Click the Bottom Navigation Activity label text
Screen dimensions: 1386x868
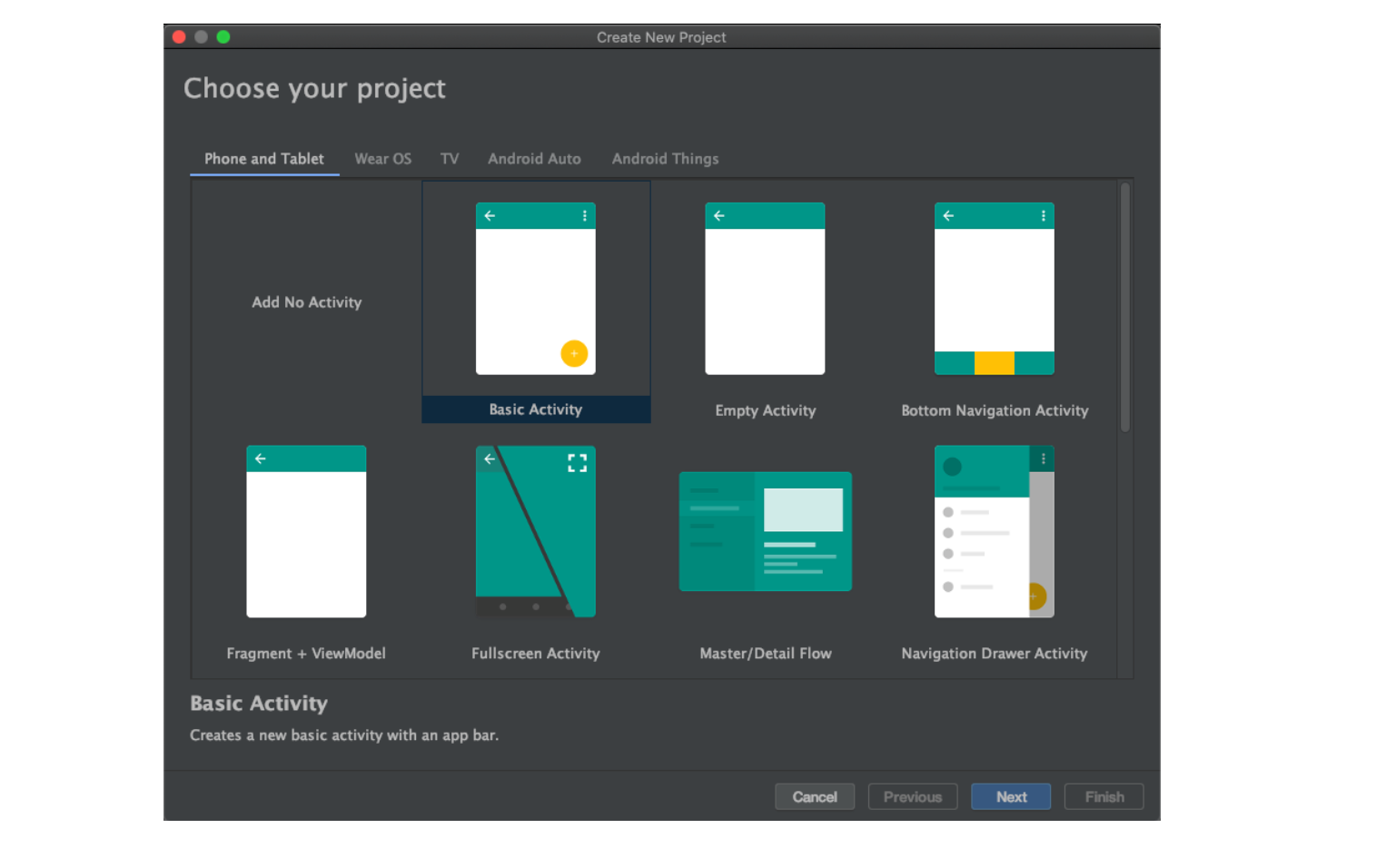tap(995, 410)
